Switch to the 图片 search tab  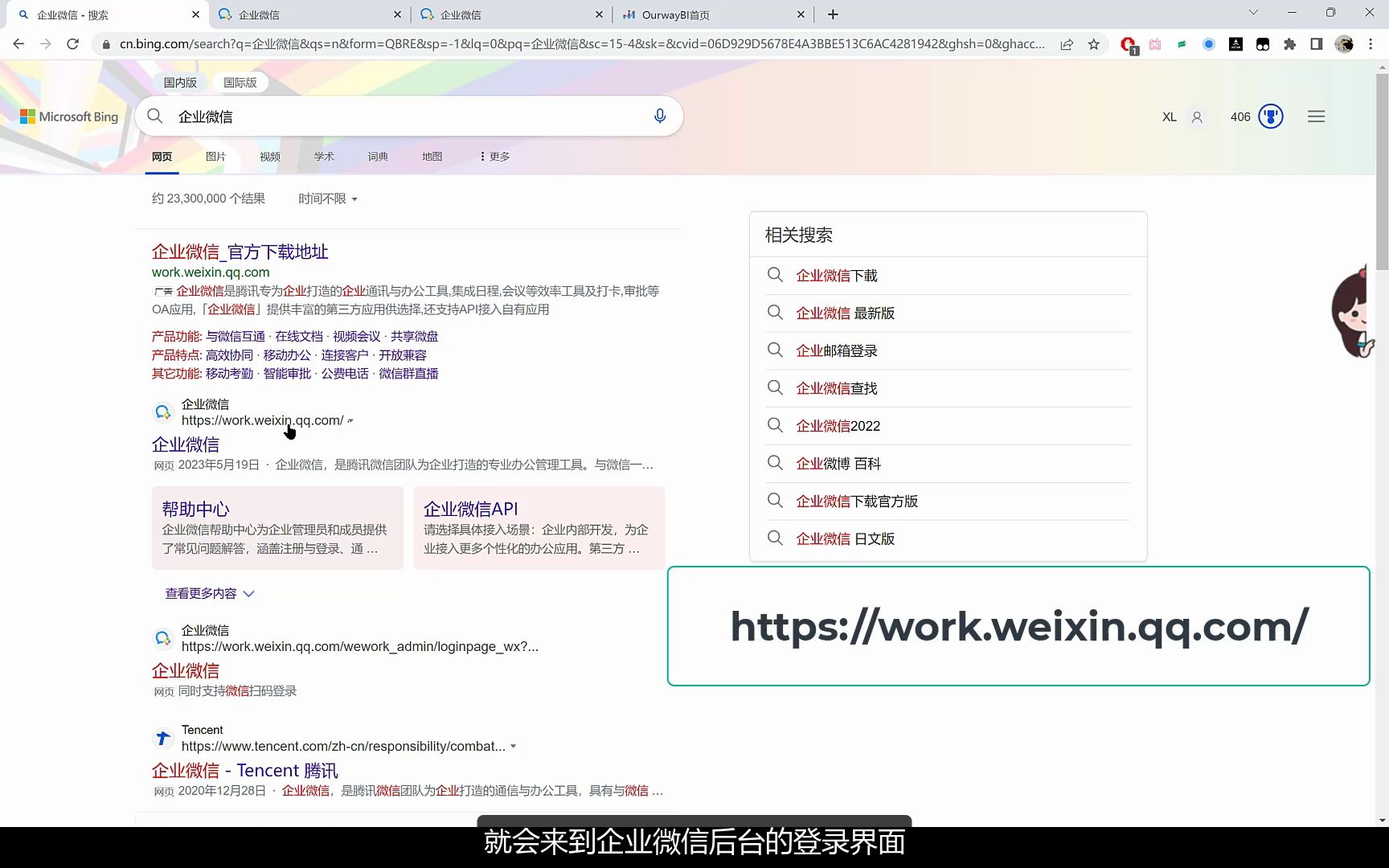point(215,156)
